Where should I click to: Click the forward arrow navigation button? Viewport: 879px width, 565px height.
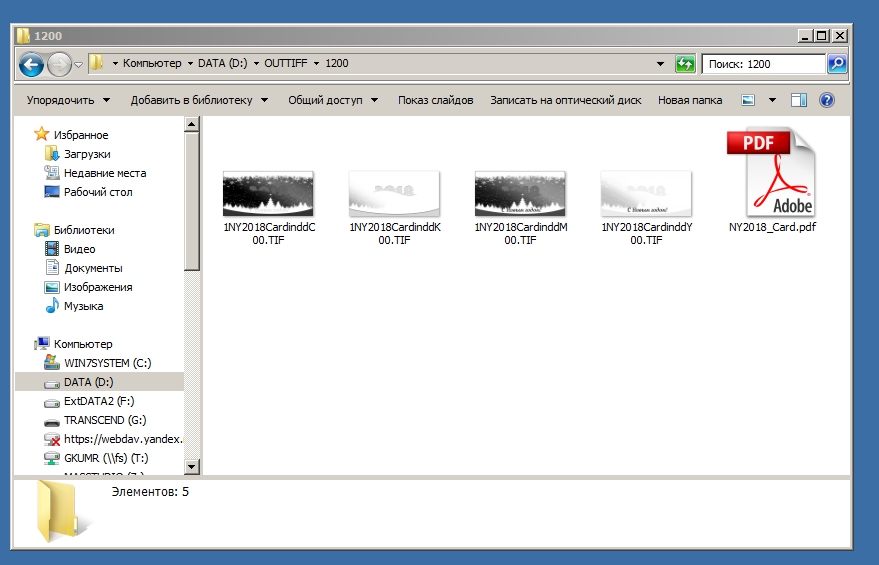tap(59, 64)
